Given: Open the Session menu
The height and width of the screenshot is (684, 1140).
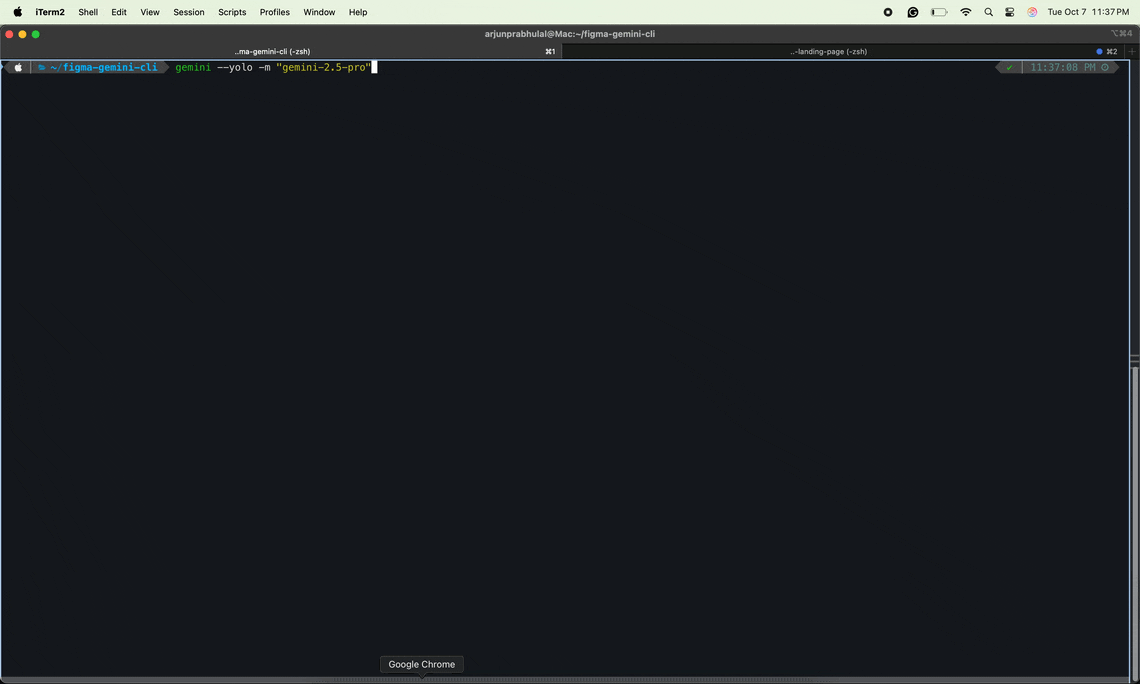Looking at the screenshot, I should pyautogui.click(x=188, y=12).
